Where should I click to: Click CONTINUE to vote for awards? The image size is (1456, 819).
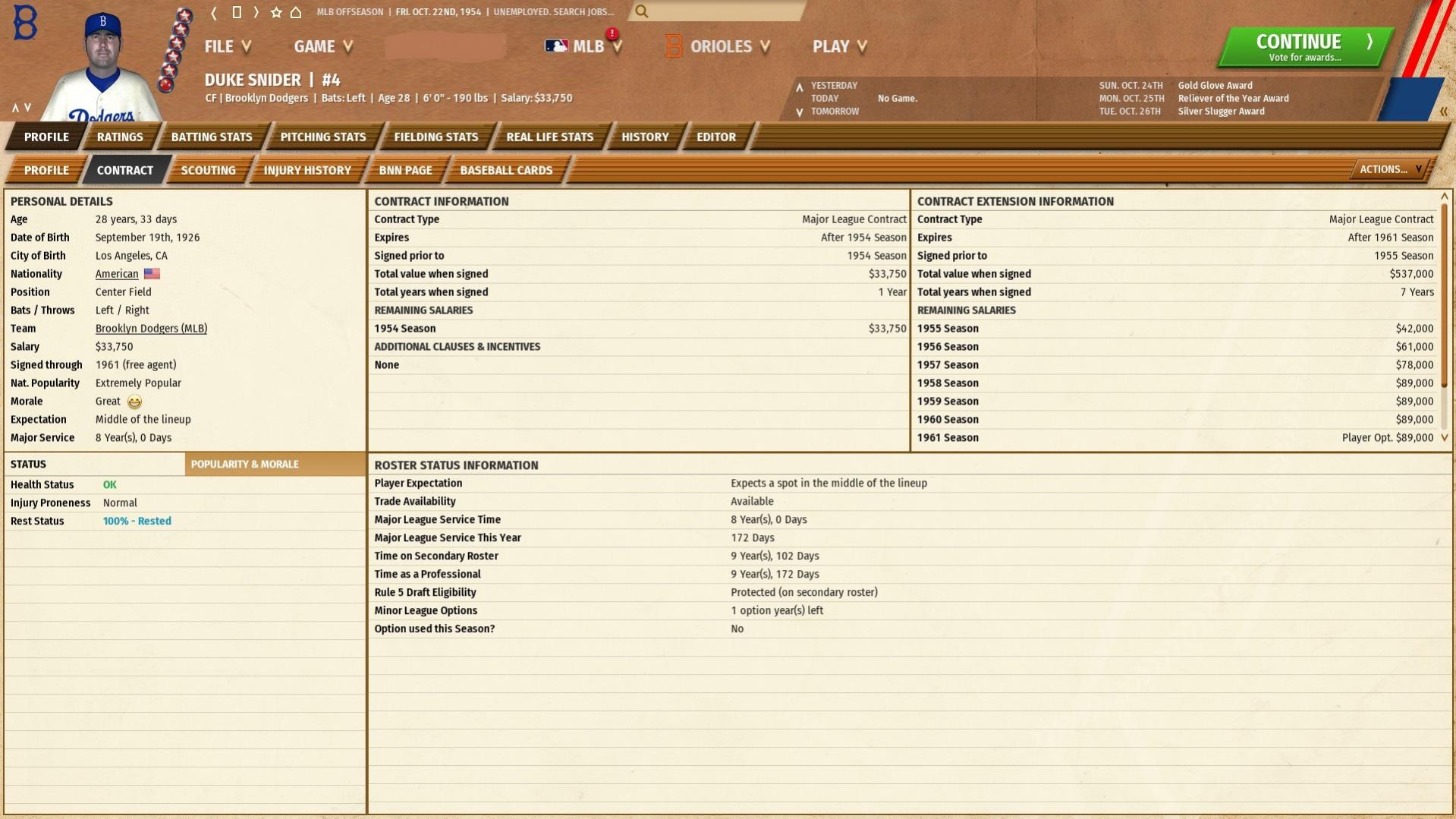(x=1306, y=47)
